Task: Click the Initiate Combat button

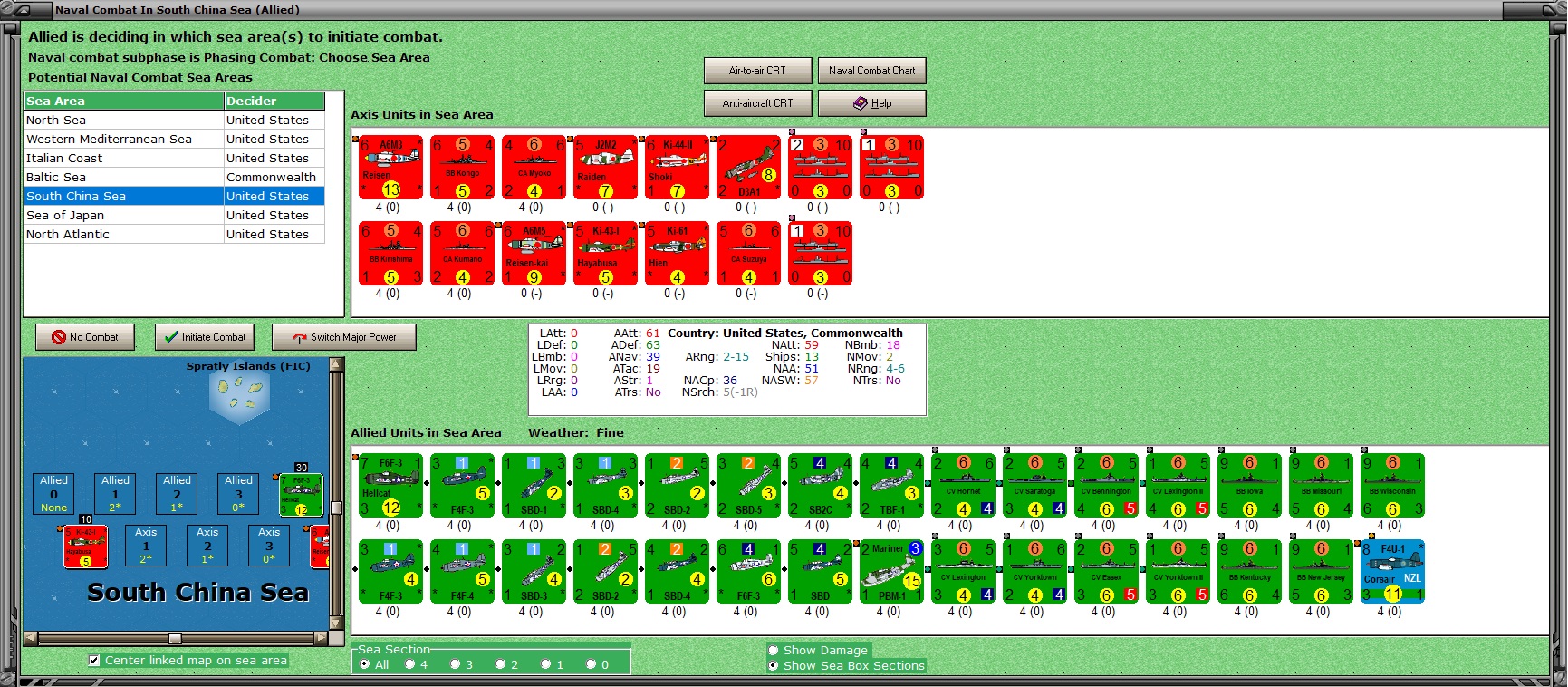Action: pyautogui.click(x=205, y=337)
